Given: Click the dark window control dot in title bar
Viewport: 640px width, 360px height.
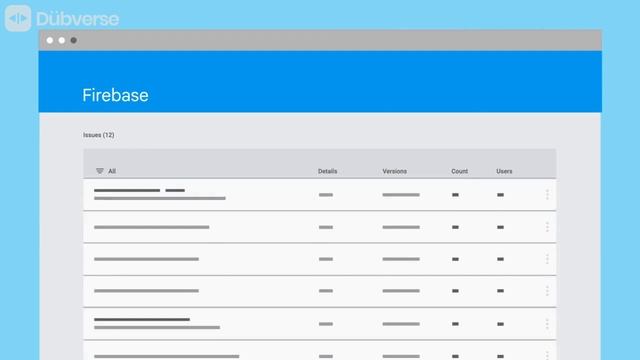Looking at the screenshot, I should coord(73,40).
